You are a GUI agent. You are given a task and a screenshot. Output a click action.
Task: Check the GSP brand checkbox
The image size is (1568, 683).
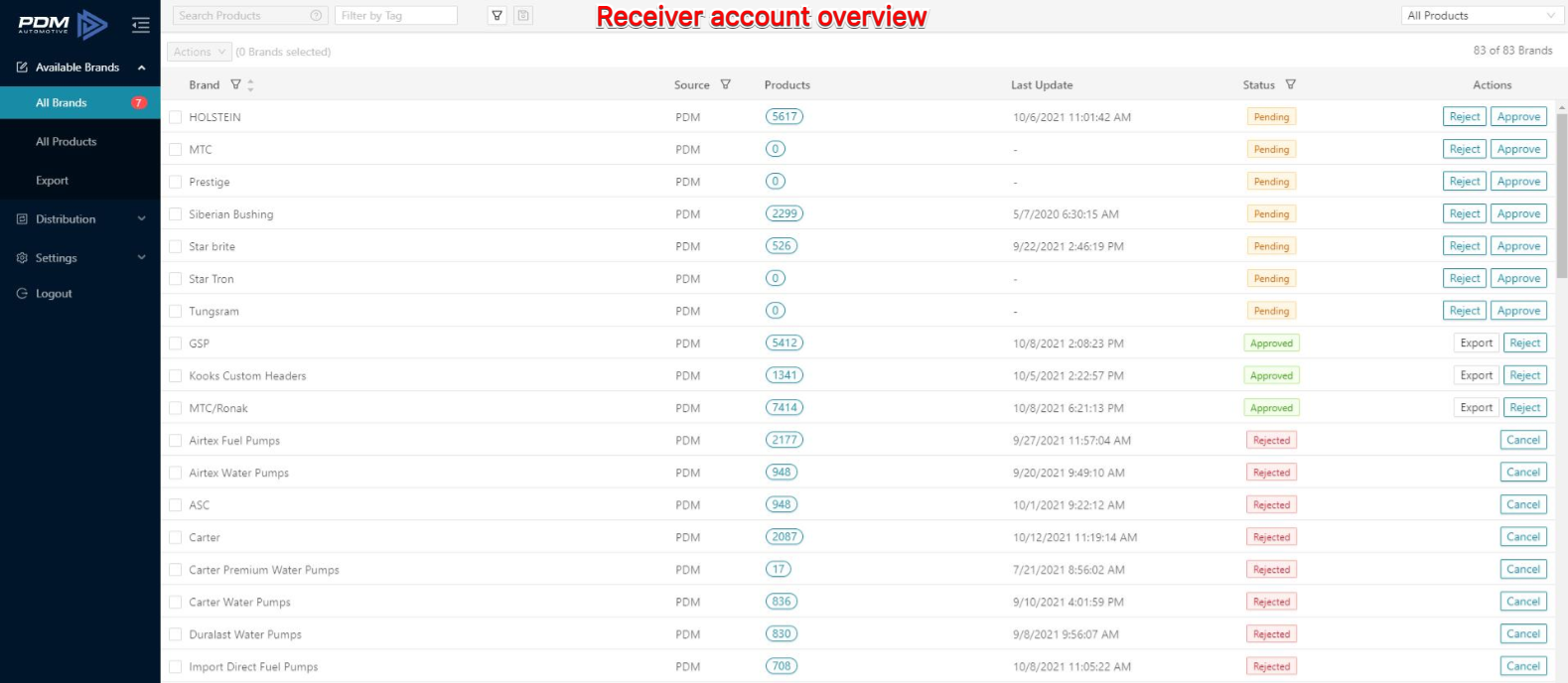[x=176, y=343]
